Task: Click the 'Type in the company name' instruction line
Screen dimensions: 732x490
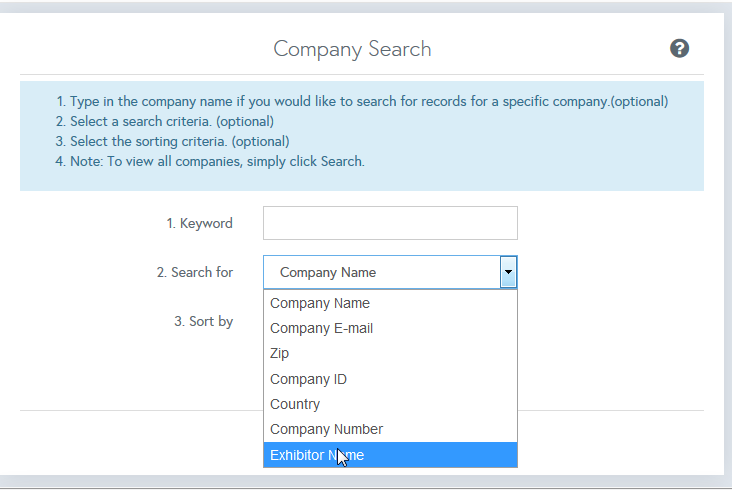Action: (362, 101)
